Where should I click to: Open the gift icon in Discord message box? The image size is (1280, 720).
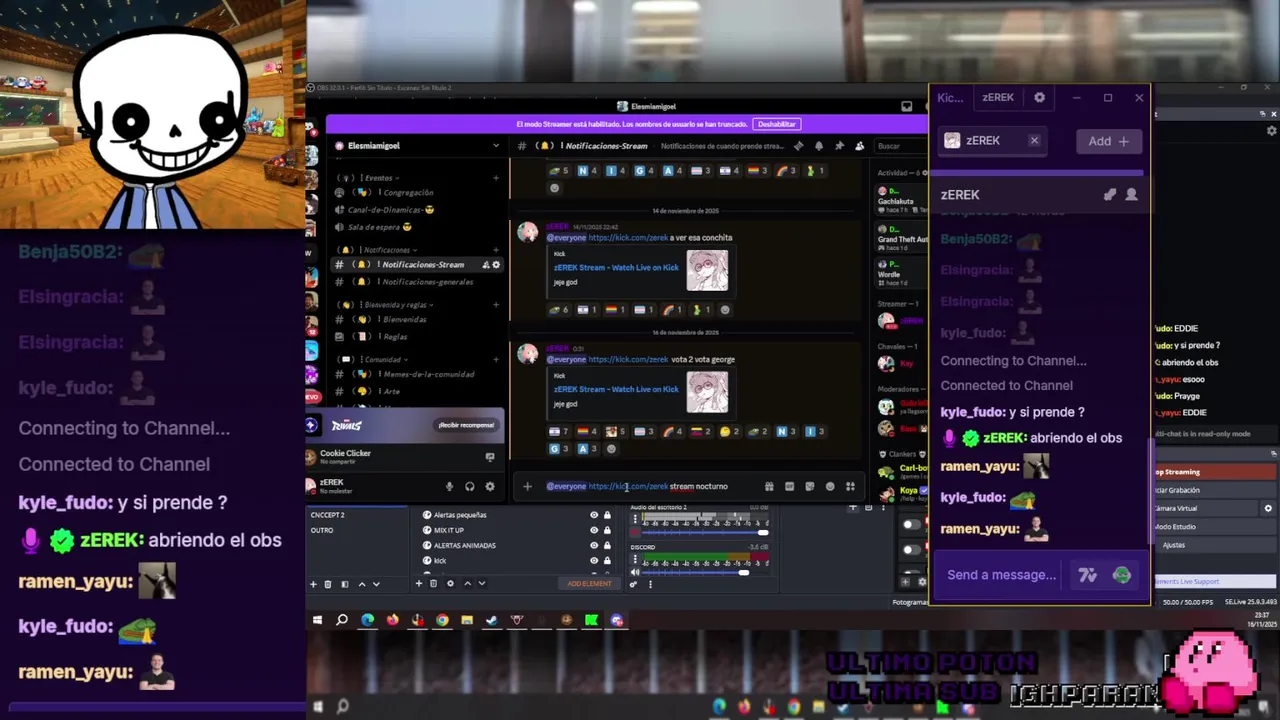[x=769, y=487]
